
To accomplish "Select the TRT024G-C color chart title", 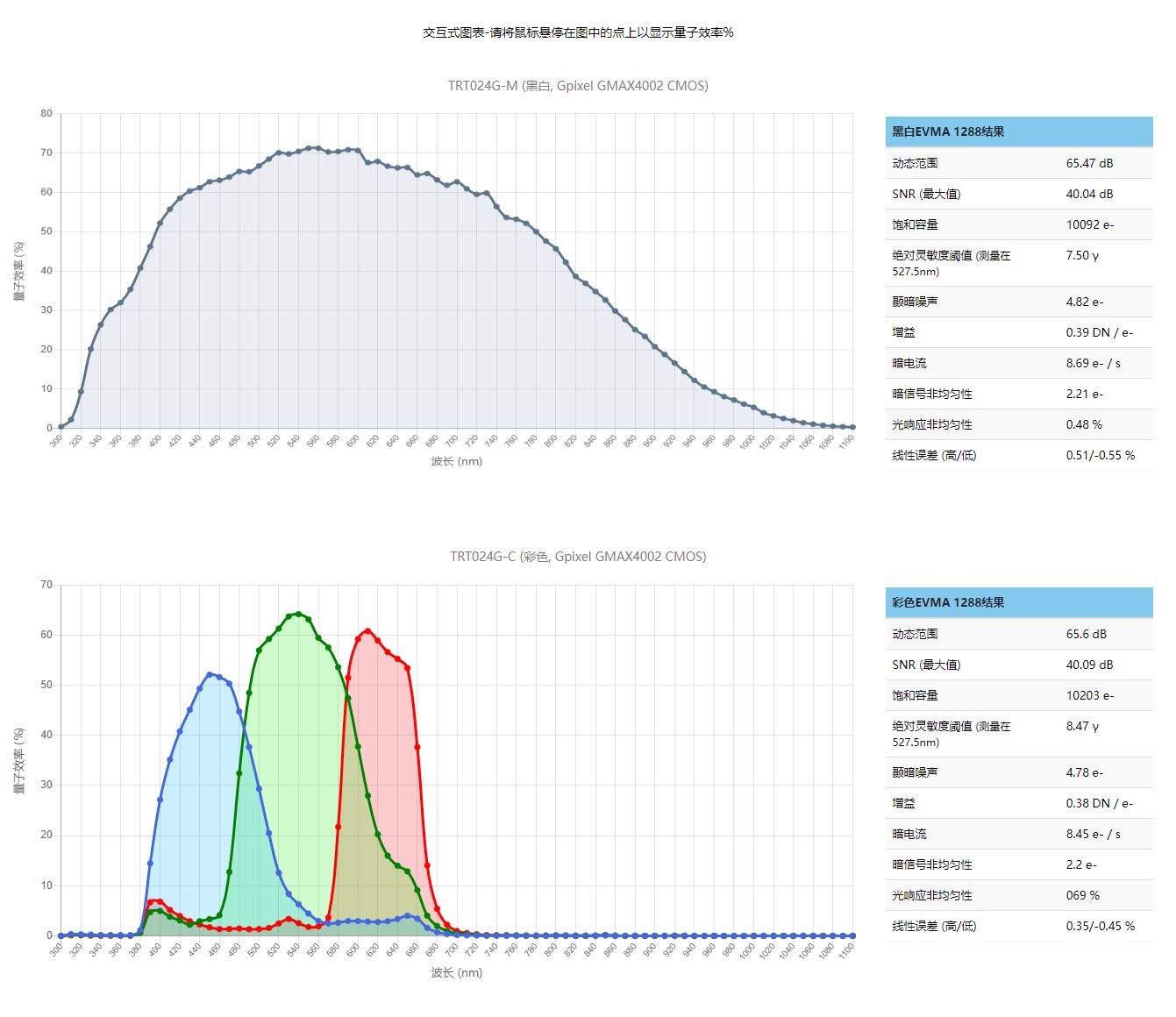I will [x=578, y=557].
